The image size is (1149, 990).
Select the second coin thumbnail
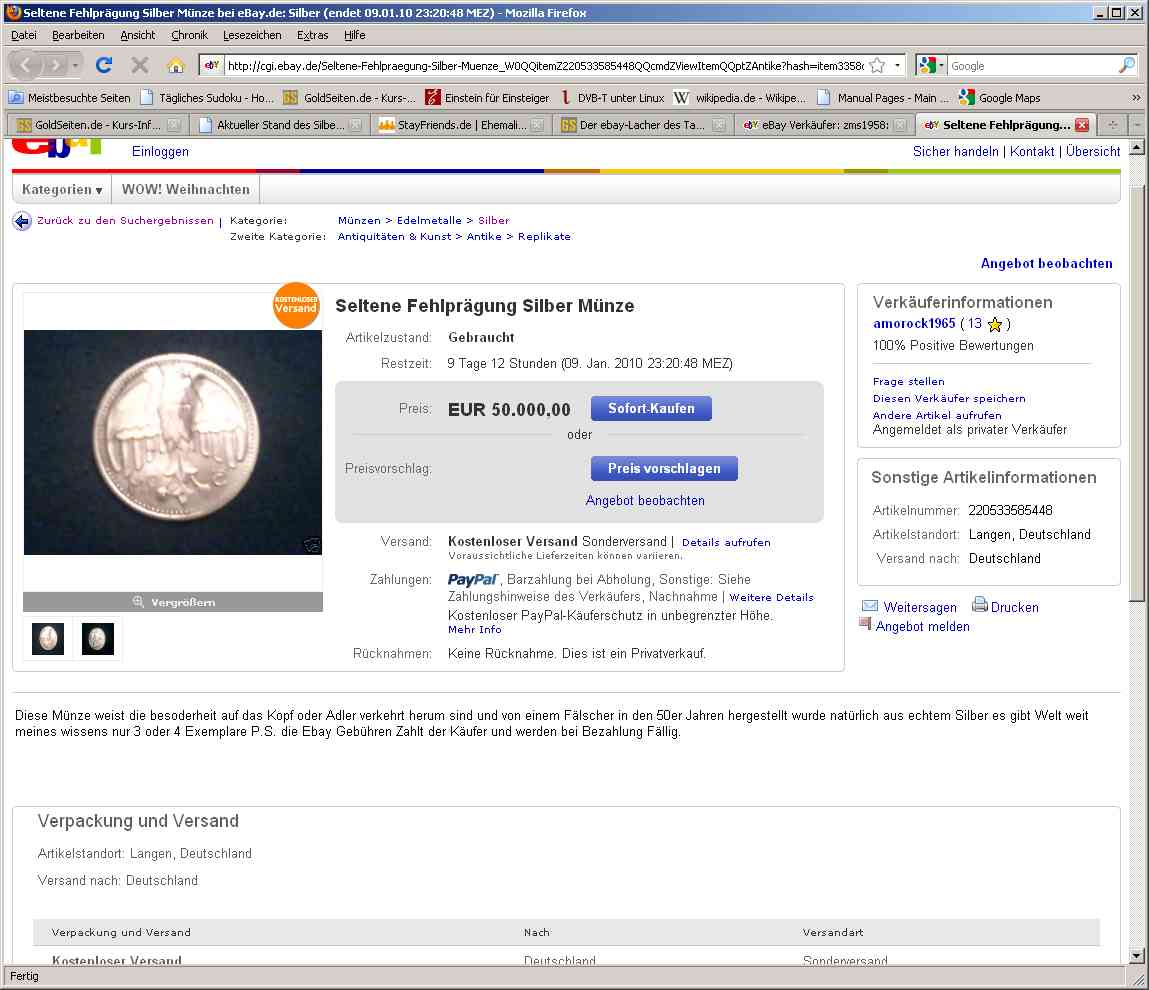pos(98,639)
